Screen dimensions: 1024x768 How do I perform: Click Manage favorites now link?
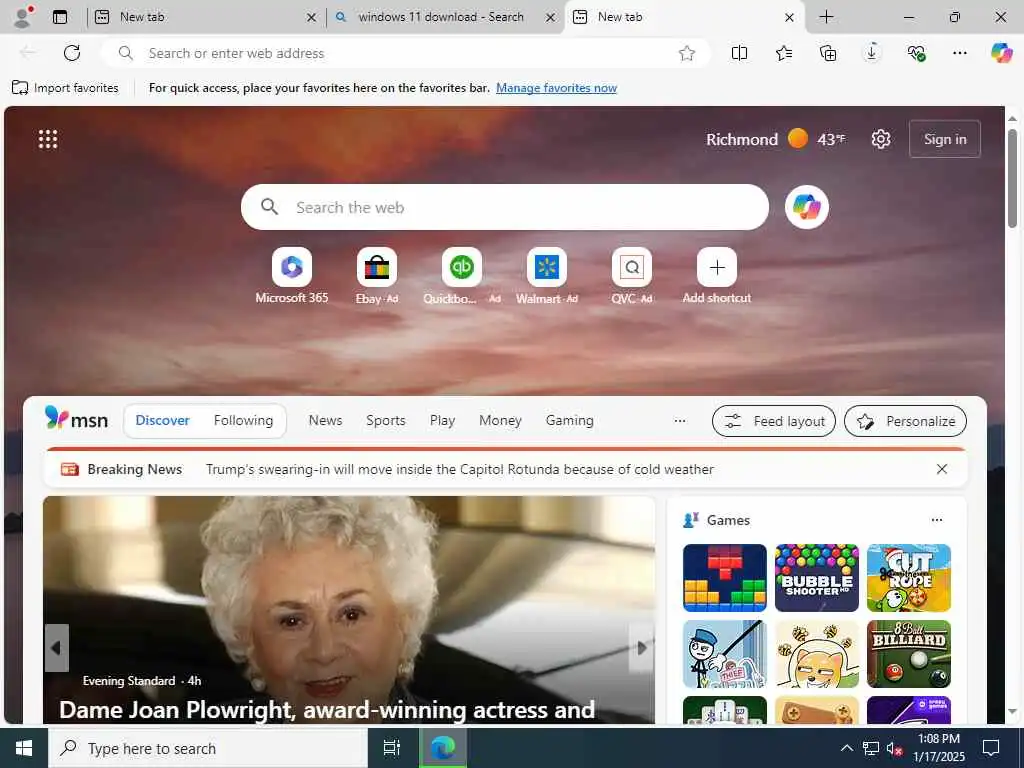556,88
